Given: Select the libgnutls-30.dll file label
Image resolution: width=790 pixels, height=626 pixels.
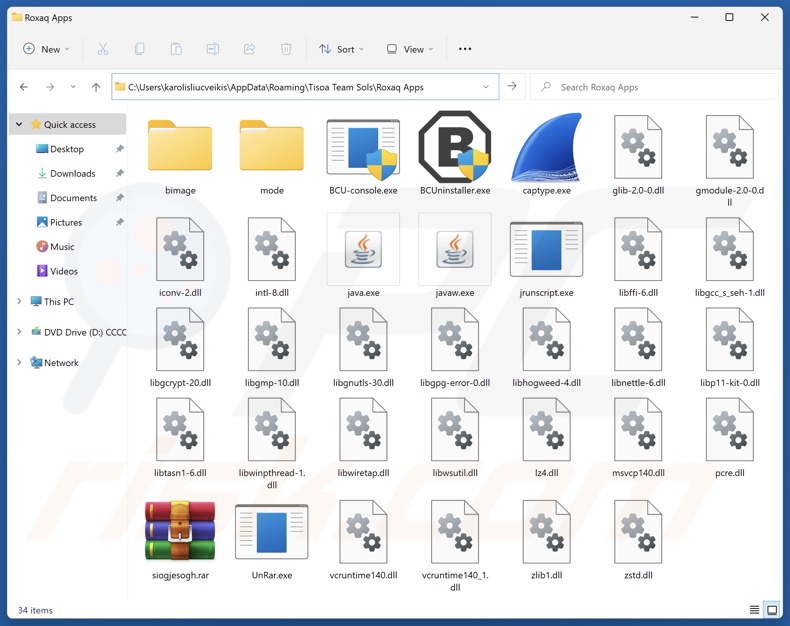Looking at the screenshot, I should (x=363, y=383).
